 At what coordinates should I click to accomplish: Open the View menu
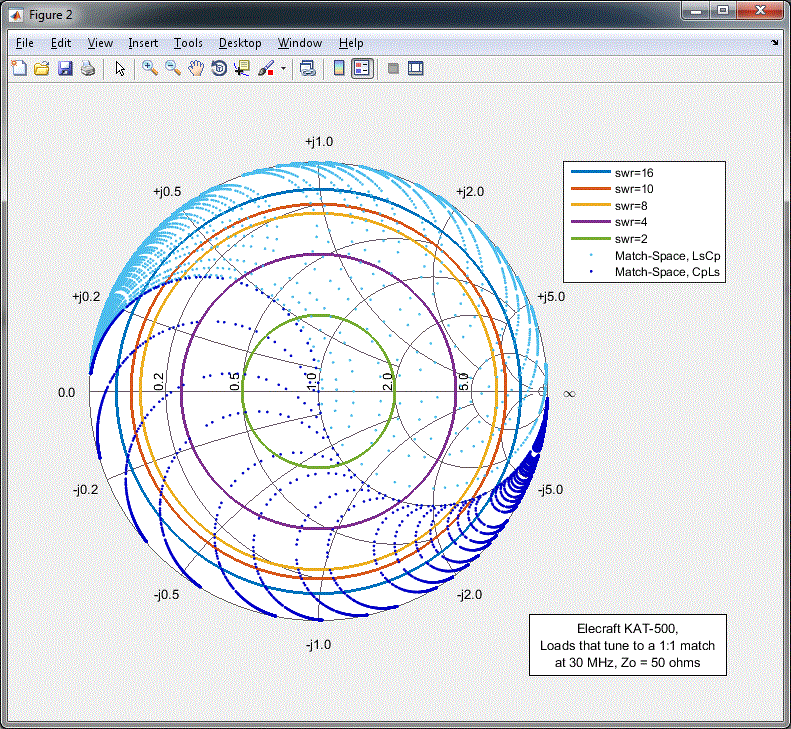point(100,43)
